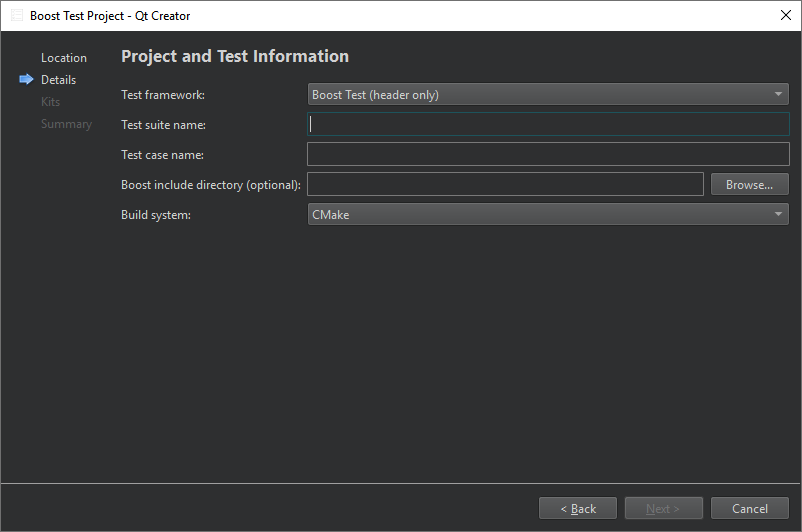802x532 pixels.
Task: Click the Qt Creator window icon in title bar
Action: coord(17,16)
